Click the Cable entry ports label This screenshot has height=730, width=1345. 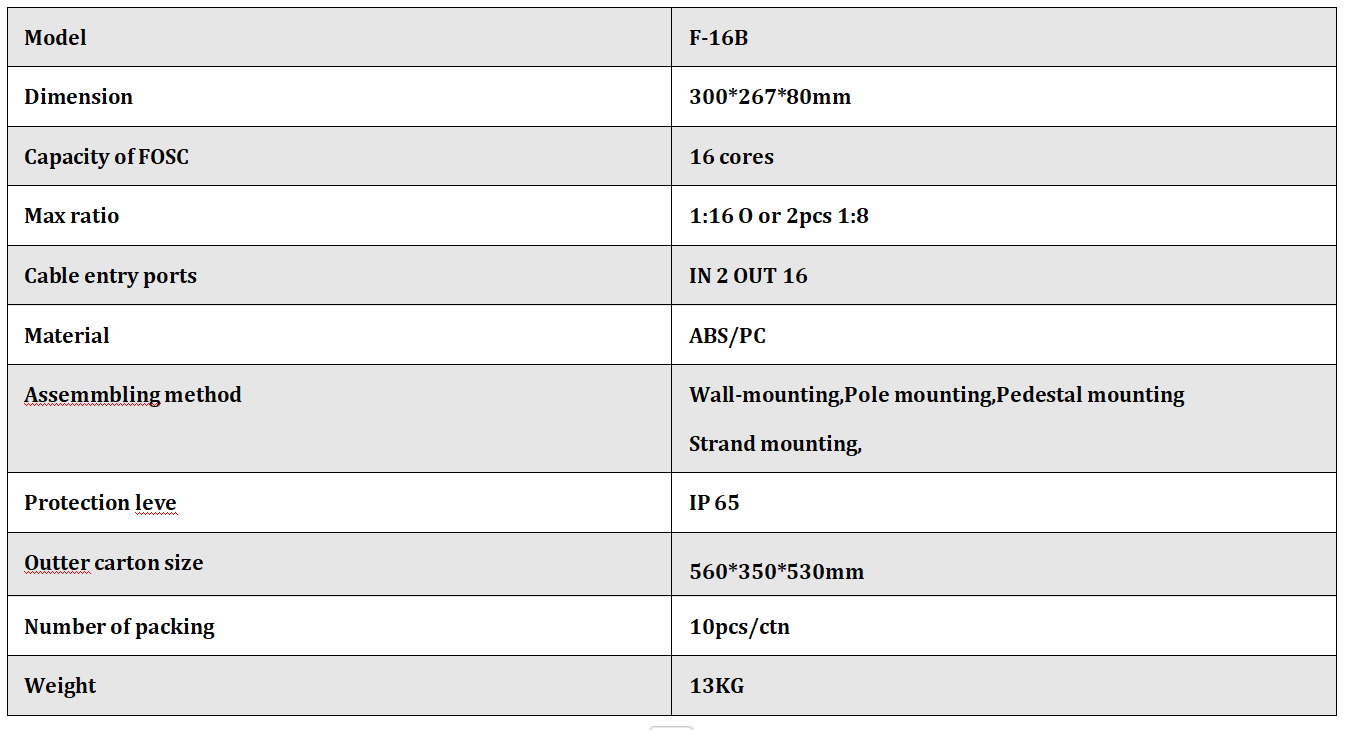point(110,276)
